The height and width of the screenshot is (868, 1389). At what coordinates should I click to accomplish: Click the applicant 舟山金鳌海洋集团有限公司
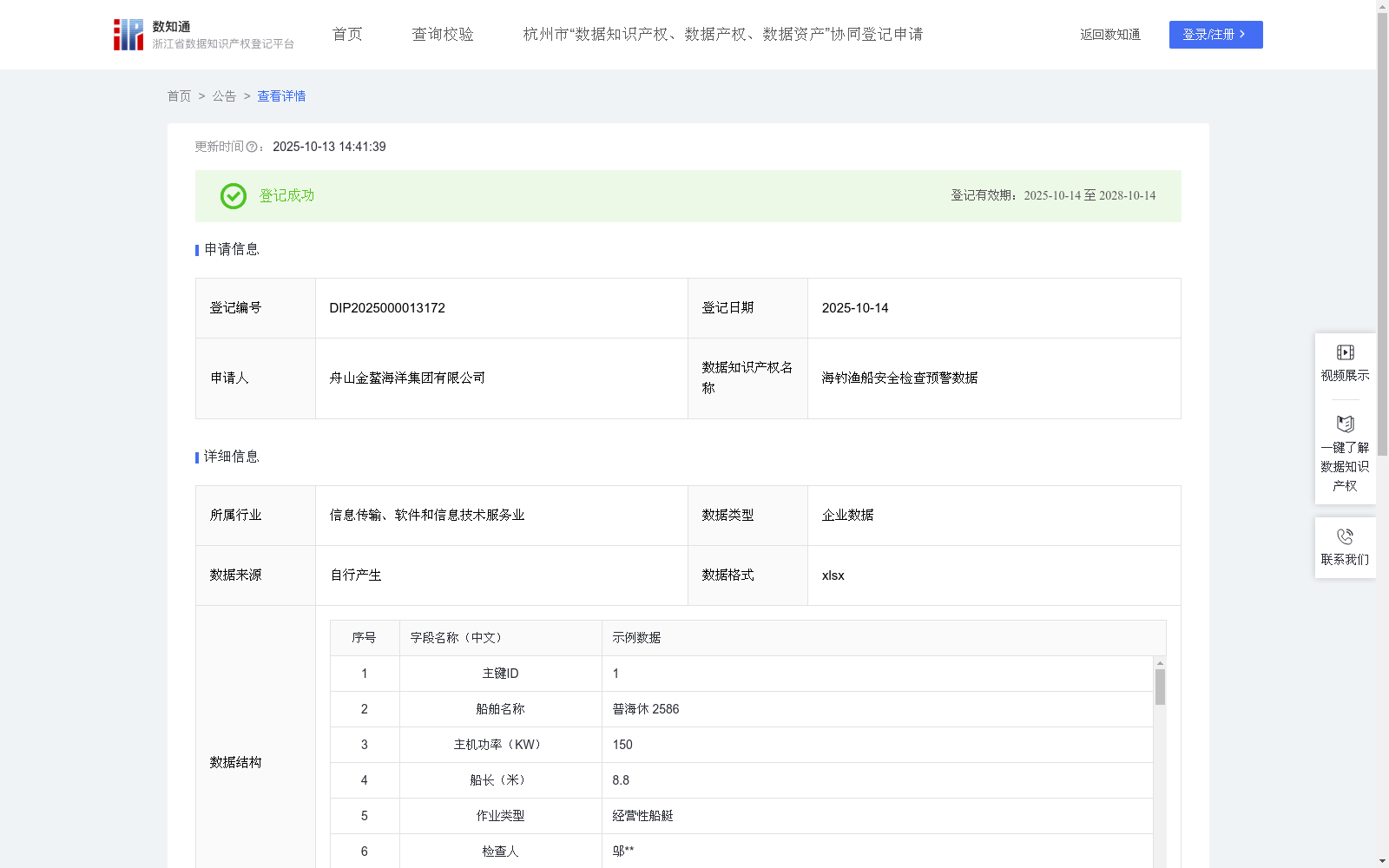click(x=407, y=378)
